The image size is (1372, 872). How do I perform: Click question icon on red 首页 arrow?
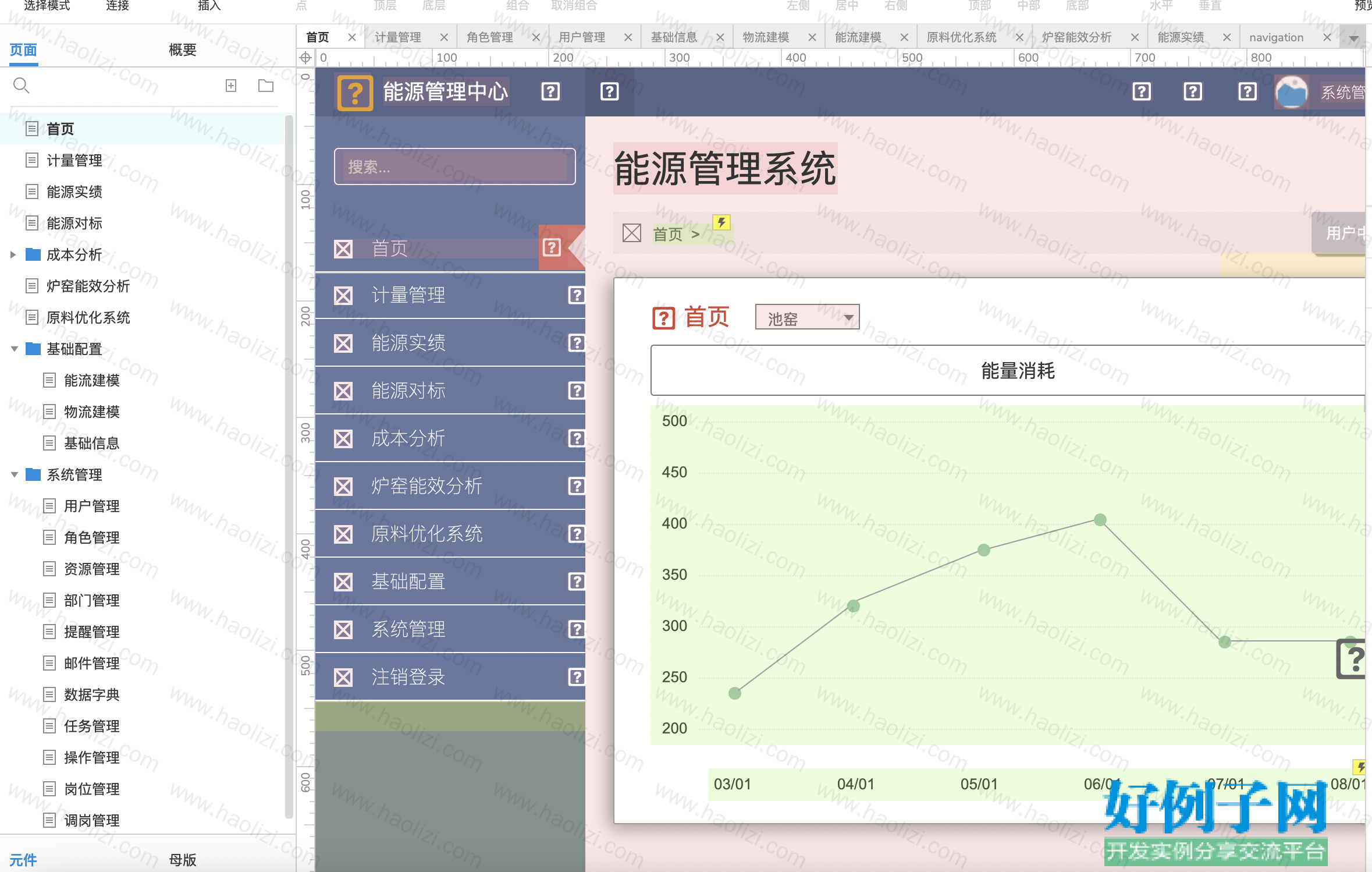[x=552, y=248]
